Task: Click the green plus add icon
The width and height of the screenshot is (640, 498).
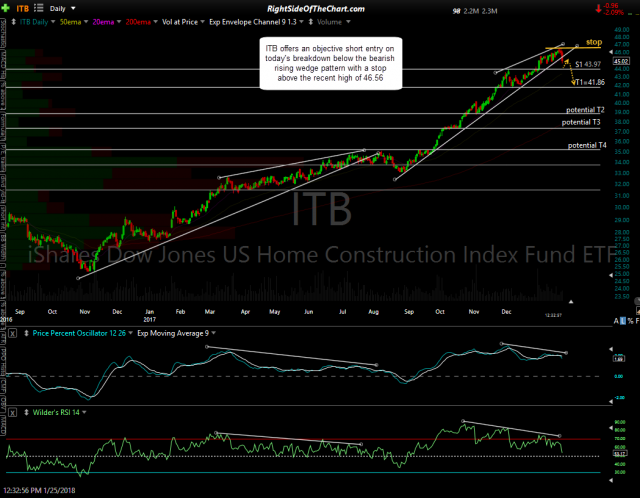Action: 6,8
